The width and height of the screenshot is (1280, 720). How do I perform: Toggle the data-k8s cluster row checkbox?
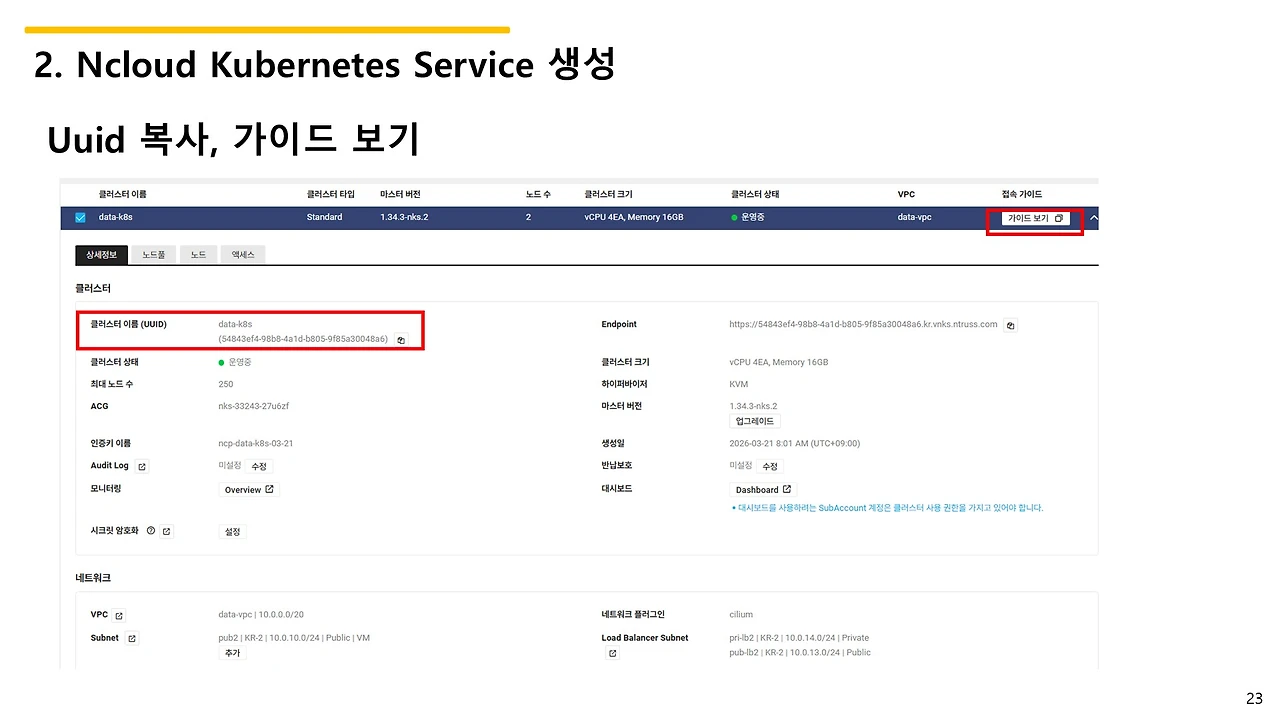(x=81, y=217)
